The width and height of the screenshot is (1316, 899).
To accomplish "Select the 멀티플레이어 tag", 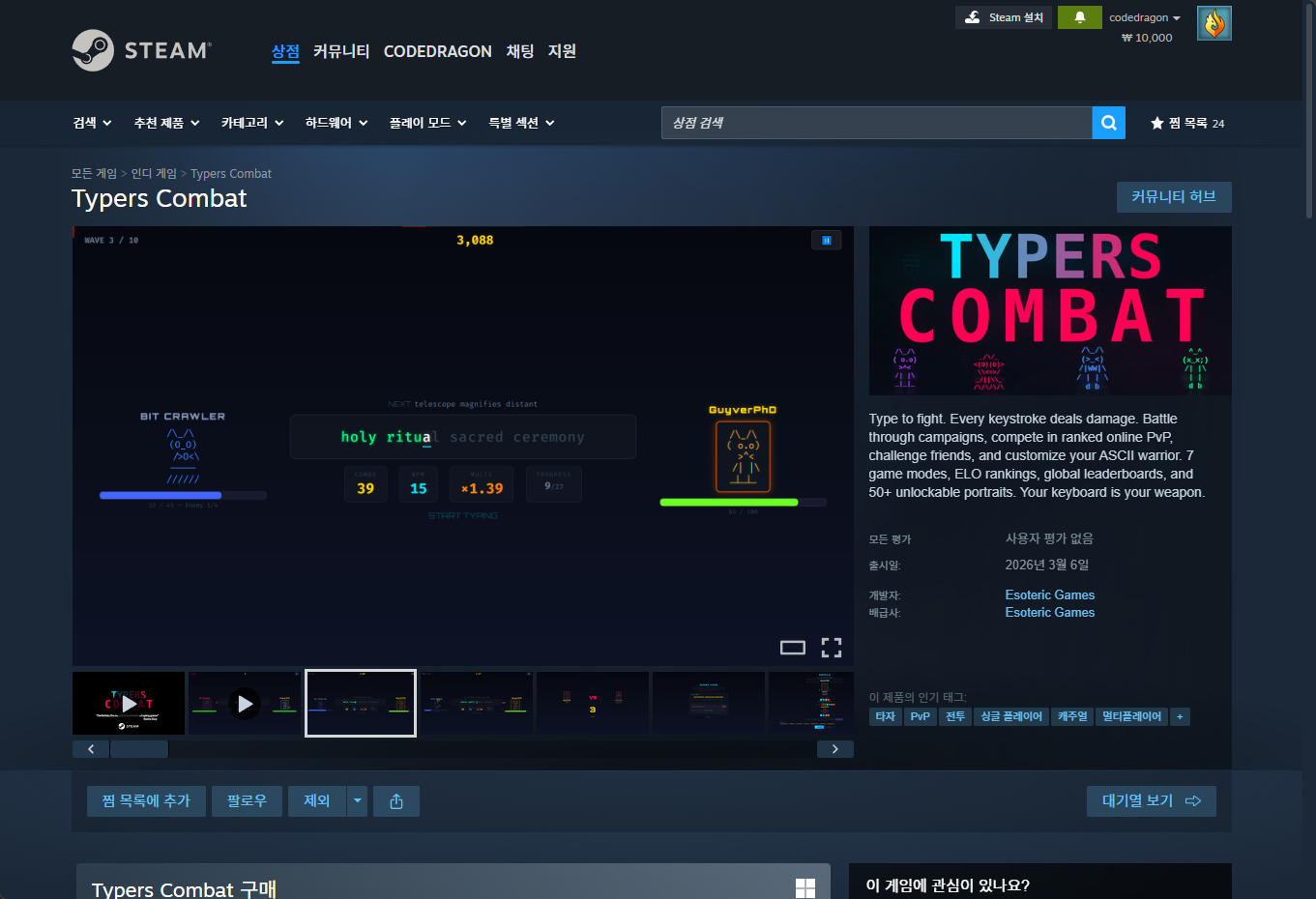I will point(1132,716).
